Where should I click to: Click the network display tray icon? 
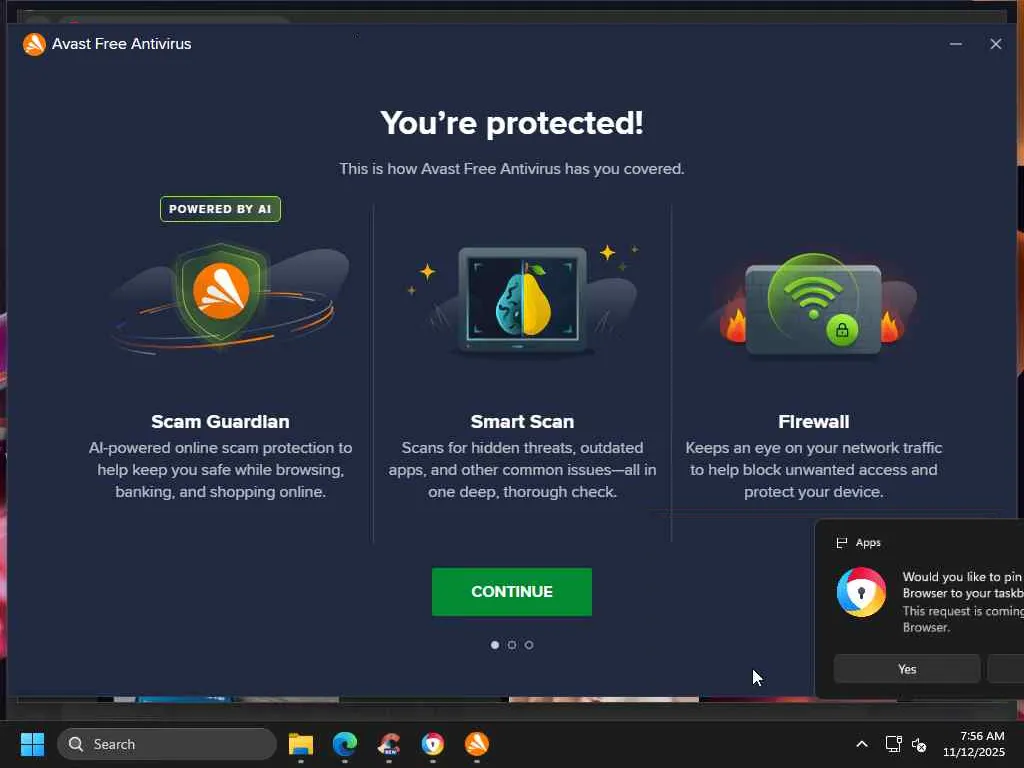893,744
